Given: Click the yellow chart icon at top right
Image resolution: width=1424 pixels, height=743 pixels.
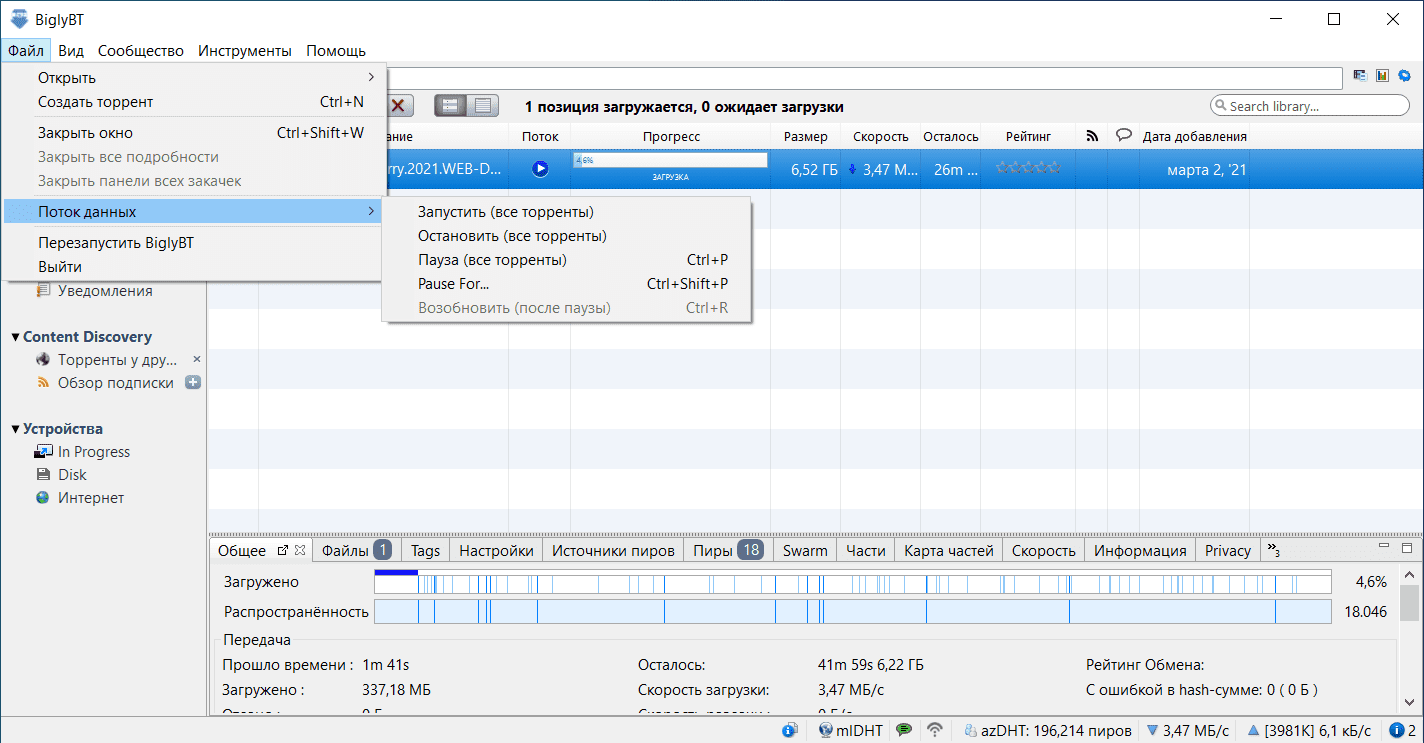Looking at the screenshot, I should (x=1382, y=76).
